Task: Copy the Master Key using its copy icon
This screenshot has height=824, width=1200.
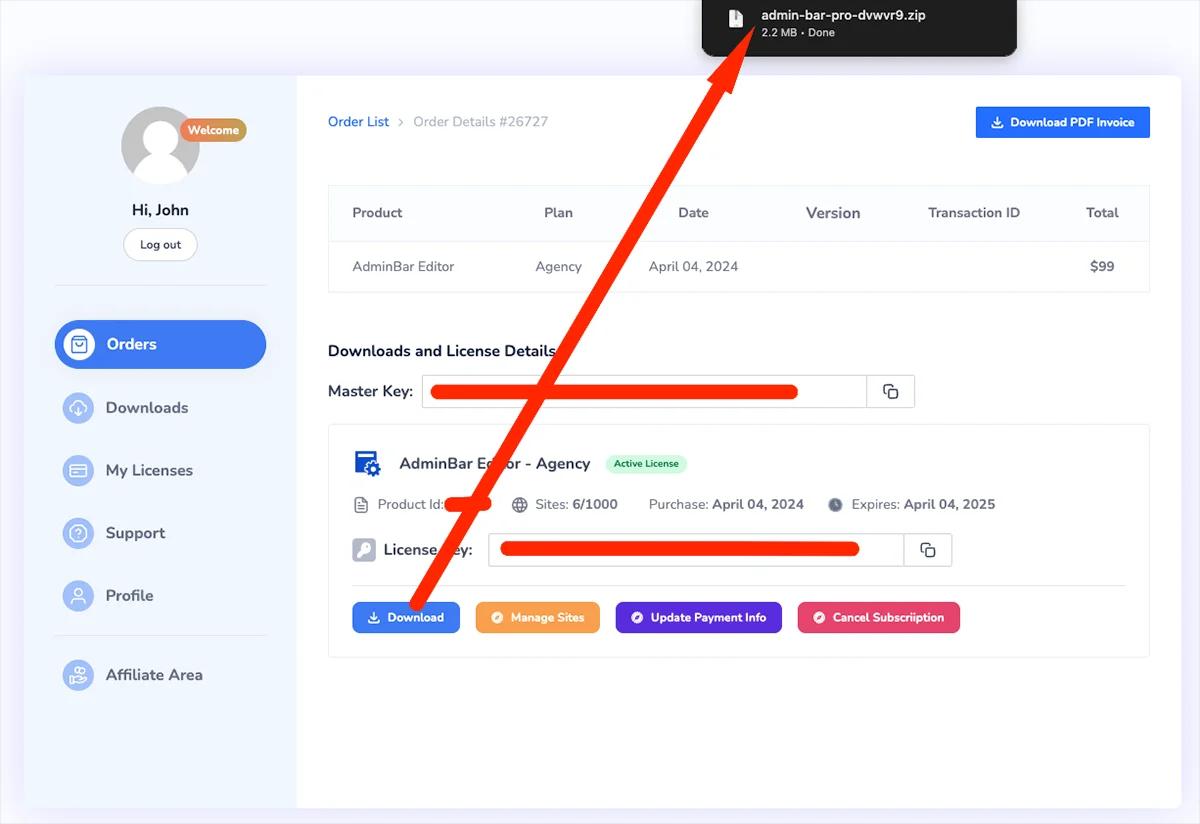Action: pos(890,391)
